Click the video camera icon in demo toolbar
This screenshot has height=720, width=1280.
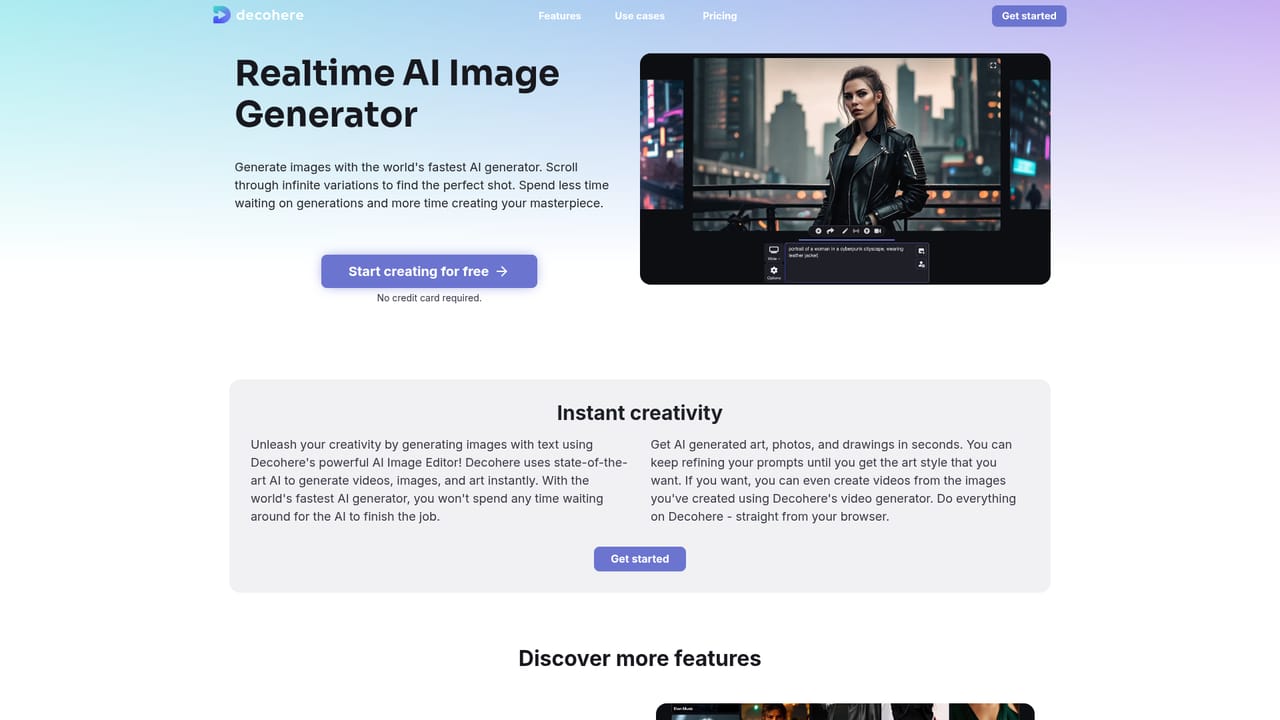[877, 231]
